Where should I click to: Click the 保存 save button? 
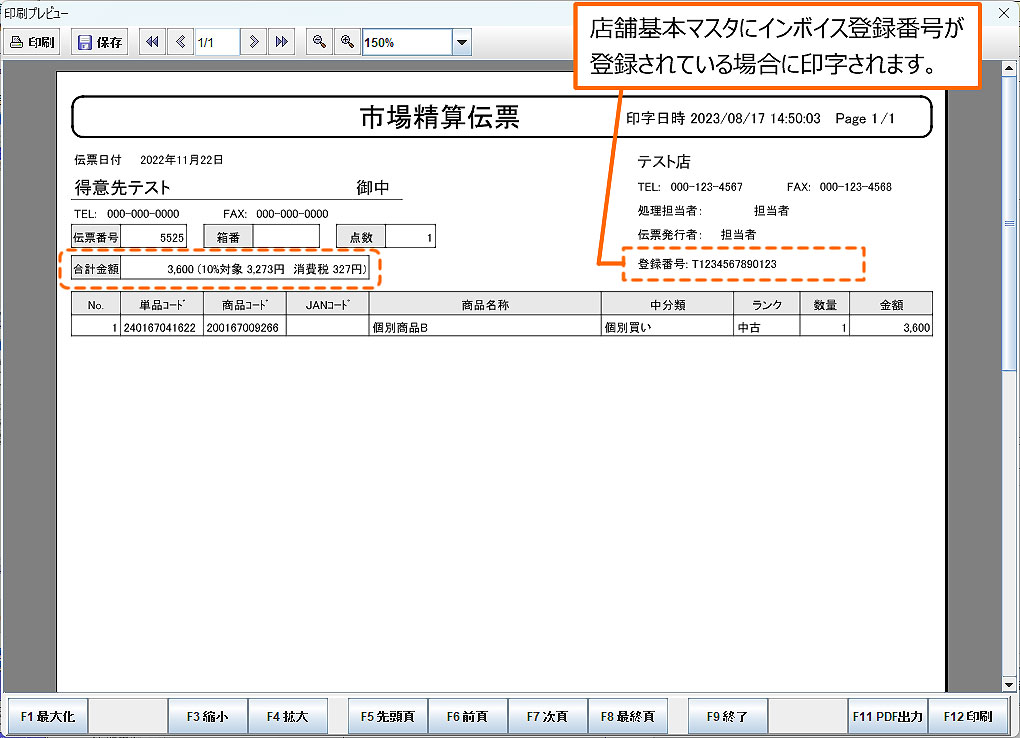(100, 43)
